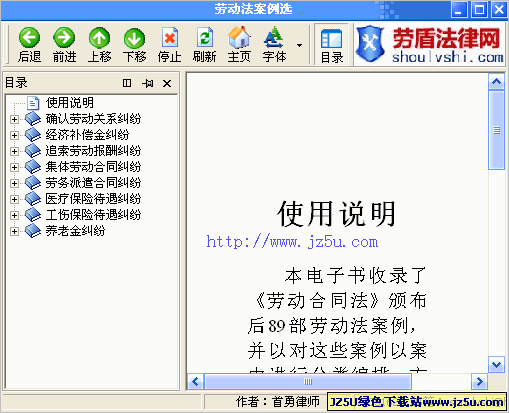Select 养老金纠纷 tree label

pos(75,231)
